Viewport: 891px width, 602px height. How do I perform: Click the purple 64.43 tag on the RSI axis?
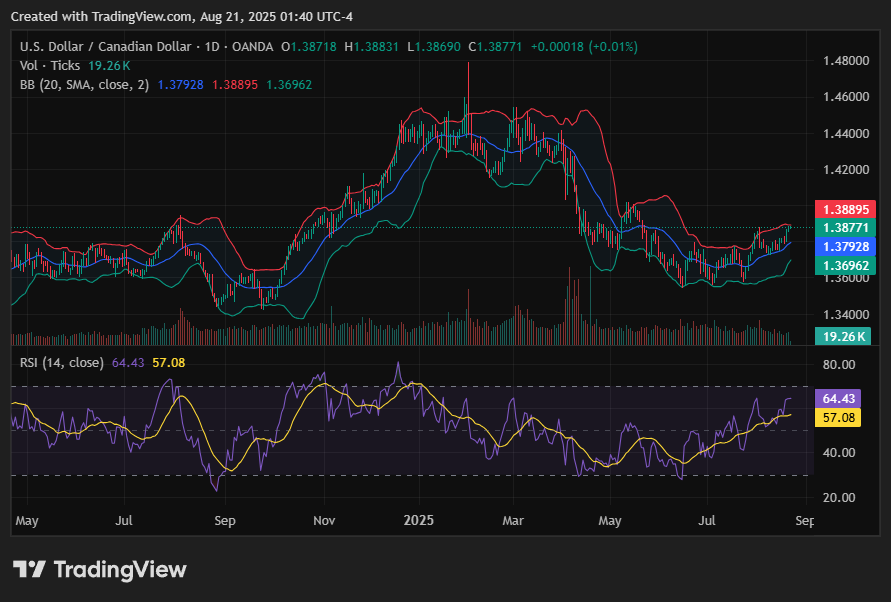(x=838, y=398)
